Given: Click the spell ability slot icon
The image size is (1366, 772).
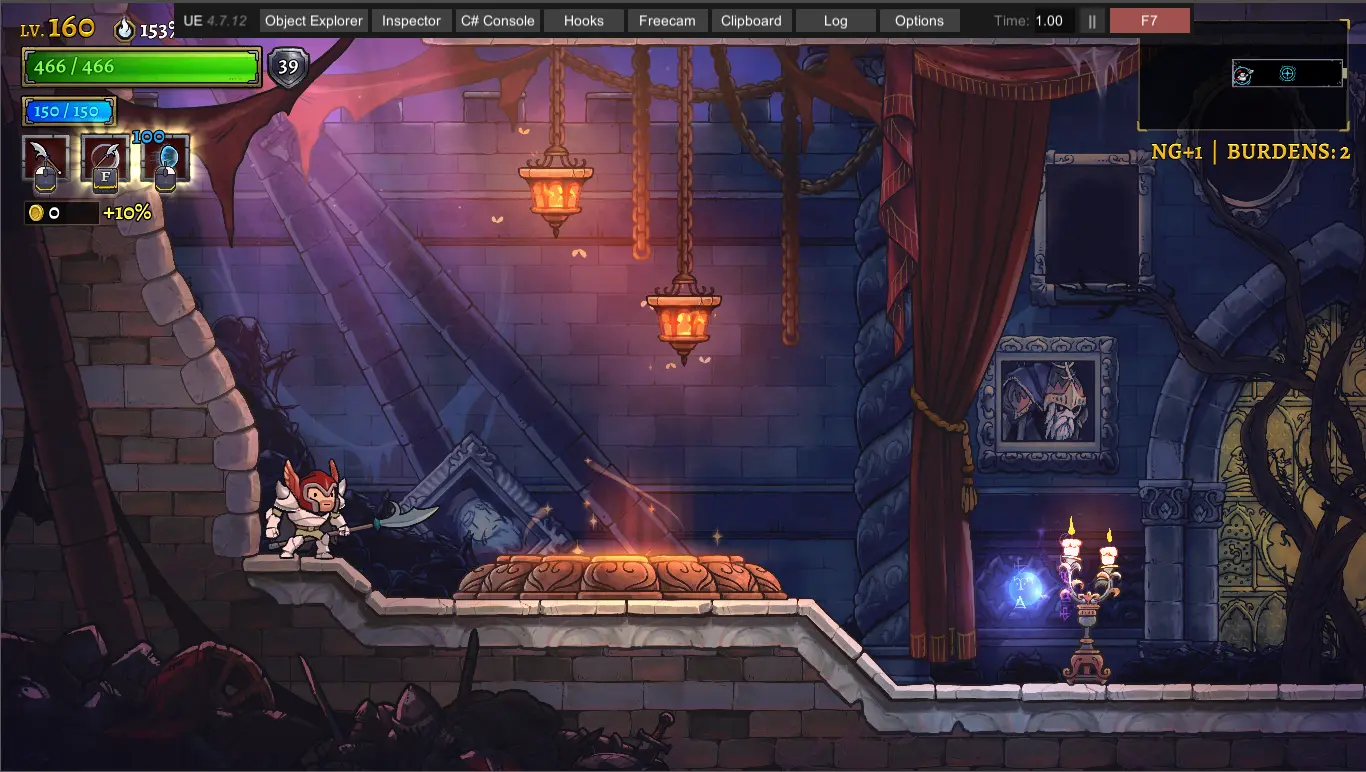Looking at the screenshot, I should pyautogui.click(x=165, y=160).
